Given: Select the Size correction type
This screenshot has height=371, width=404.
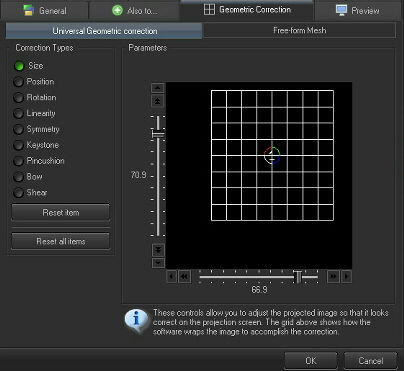Looking at the screenshot, I should pyautogui.click(x=29, y=66).
